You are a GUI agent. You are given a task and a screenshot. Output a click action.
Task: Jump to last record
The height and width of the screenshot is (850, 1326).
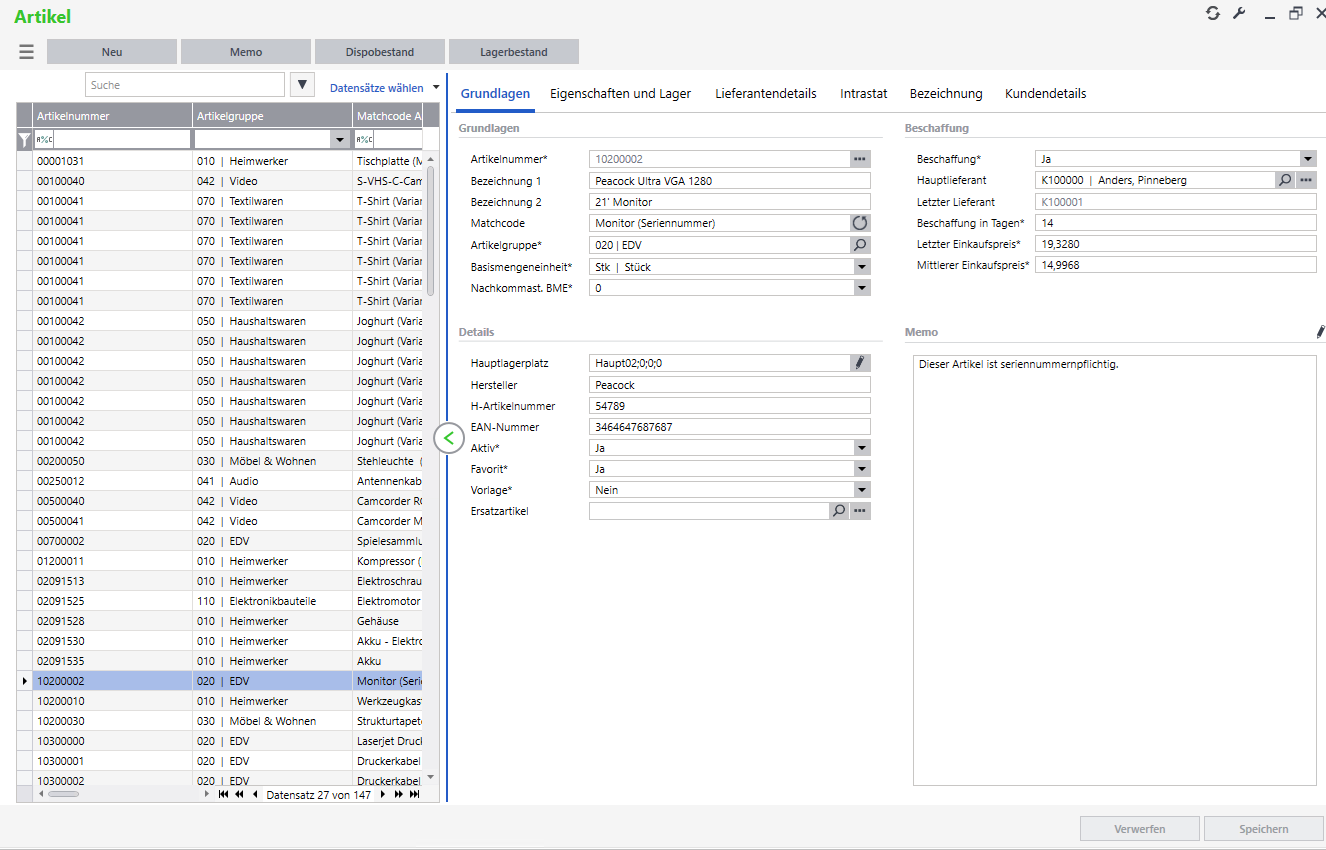[414, 794]
